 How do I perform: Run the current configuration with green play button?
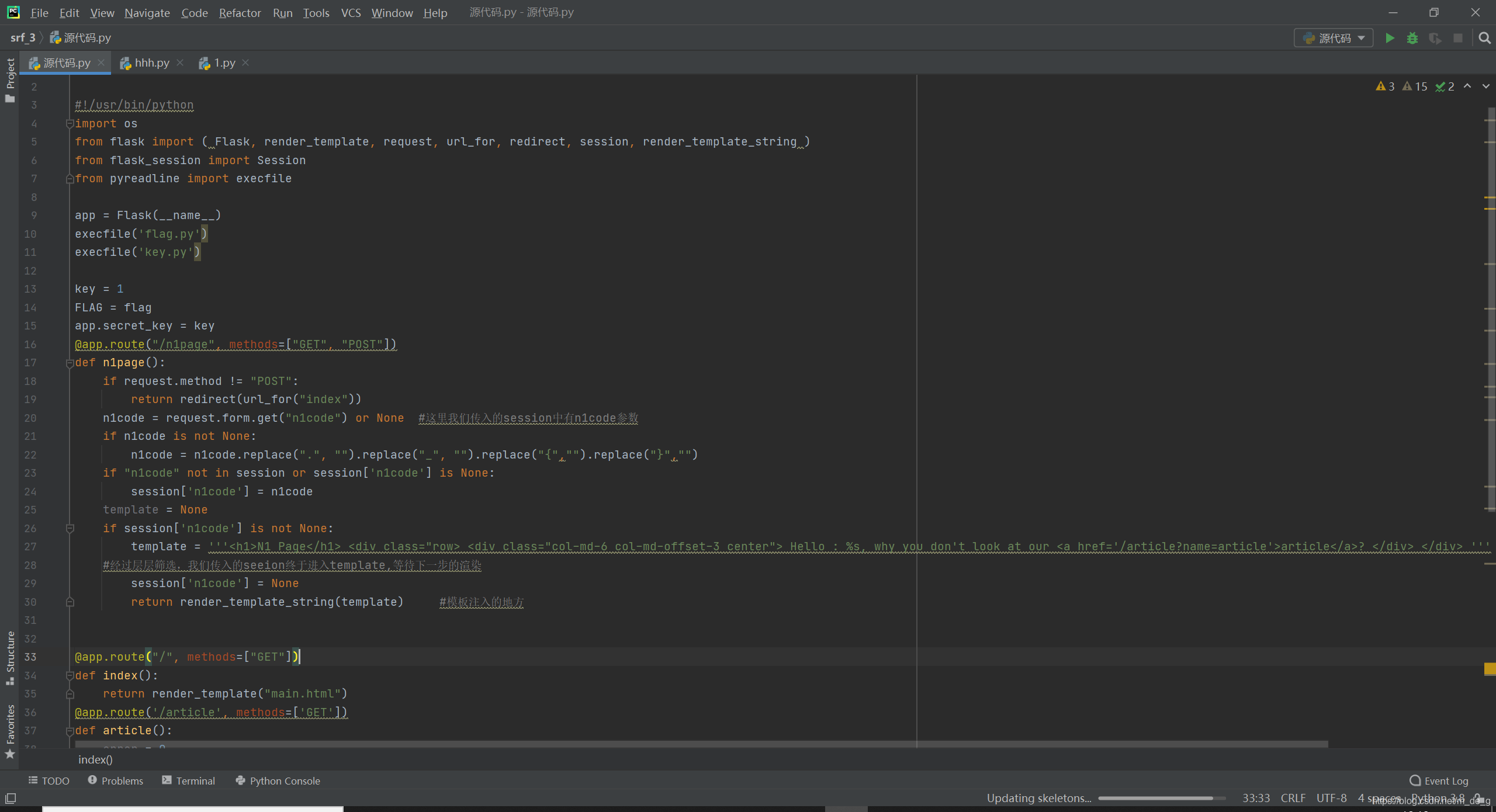click(1390, 38)
